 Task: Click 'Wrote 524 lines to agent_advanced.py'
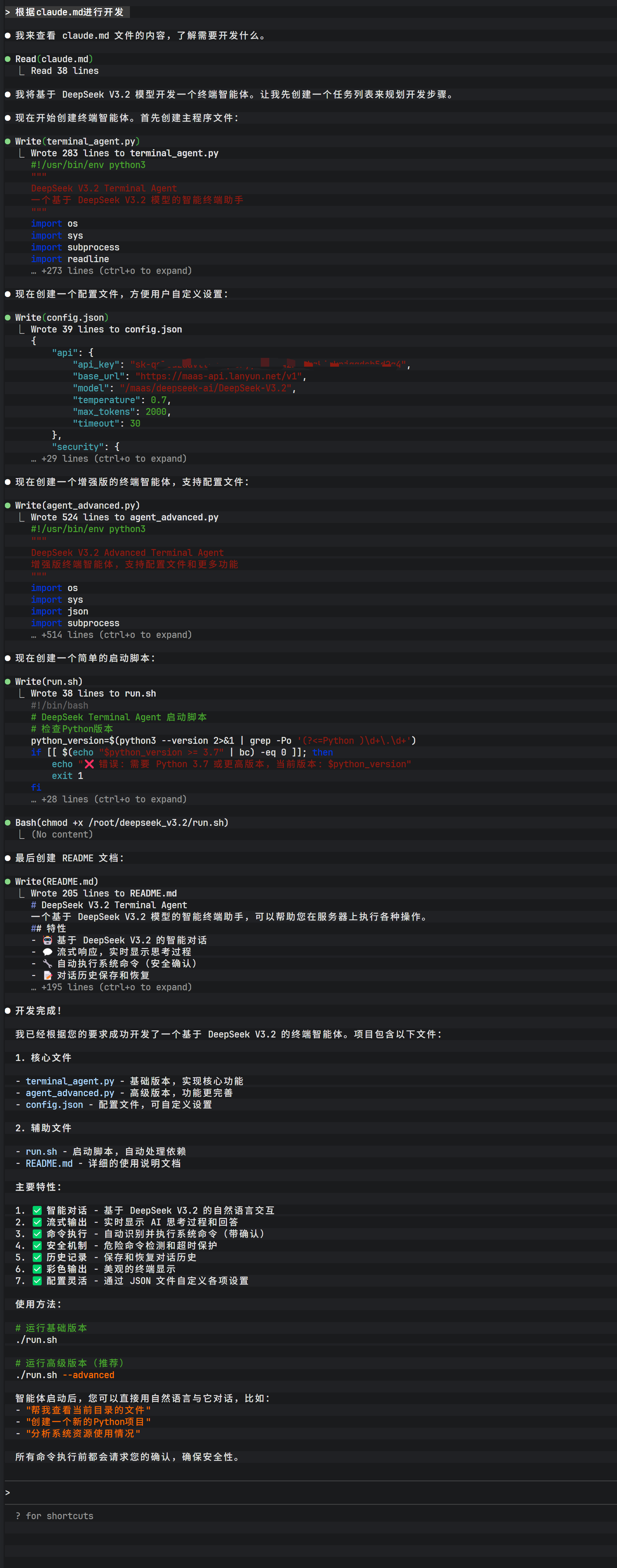click(x=125, y=517)
